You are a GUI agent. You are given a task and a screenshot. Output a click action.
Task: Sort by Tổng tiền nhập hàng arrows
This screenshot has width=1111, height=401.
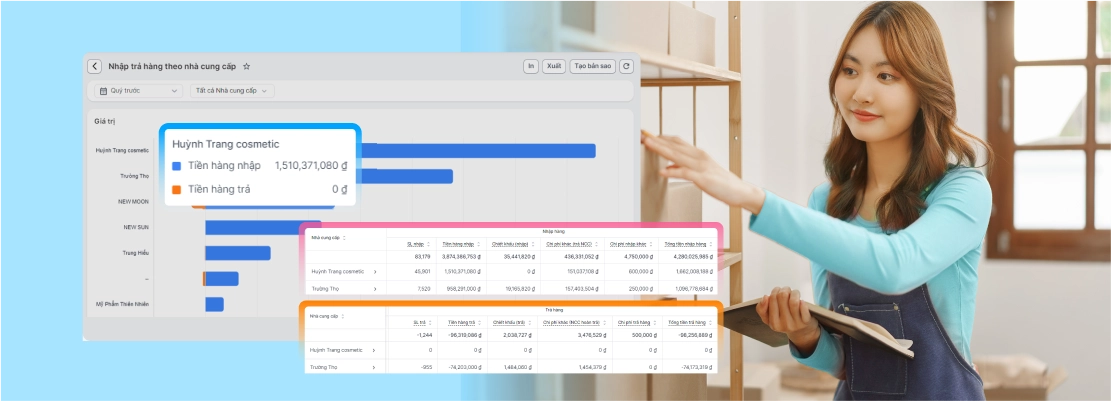[711, 243]
